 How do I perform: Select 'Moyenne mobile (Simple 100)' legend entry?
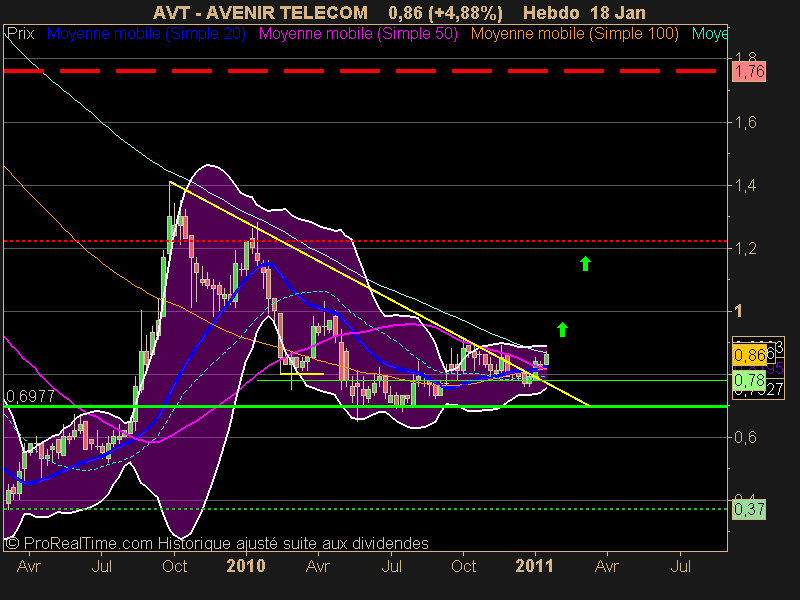click(x=574, y=34)
